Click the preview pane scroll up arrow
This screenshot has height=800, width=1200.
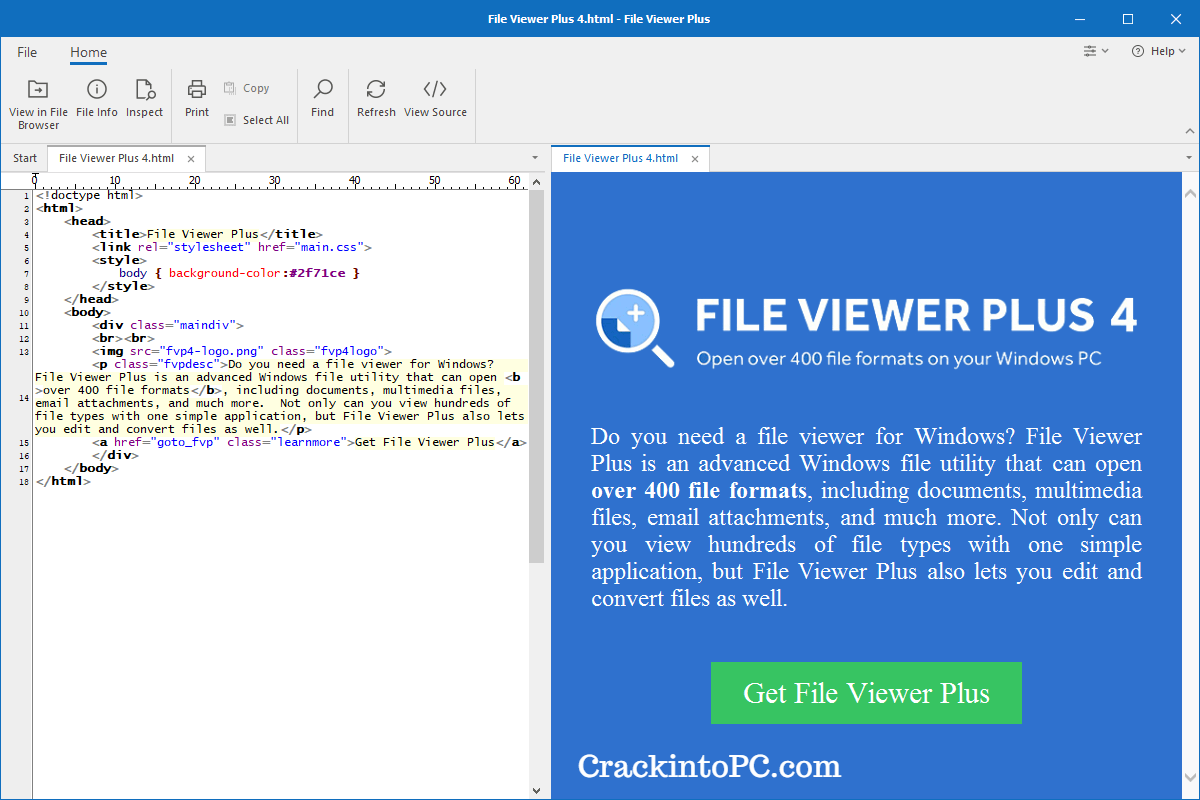1190,193
